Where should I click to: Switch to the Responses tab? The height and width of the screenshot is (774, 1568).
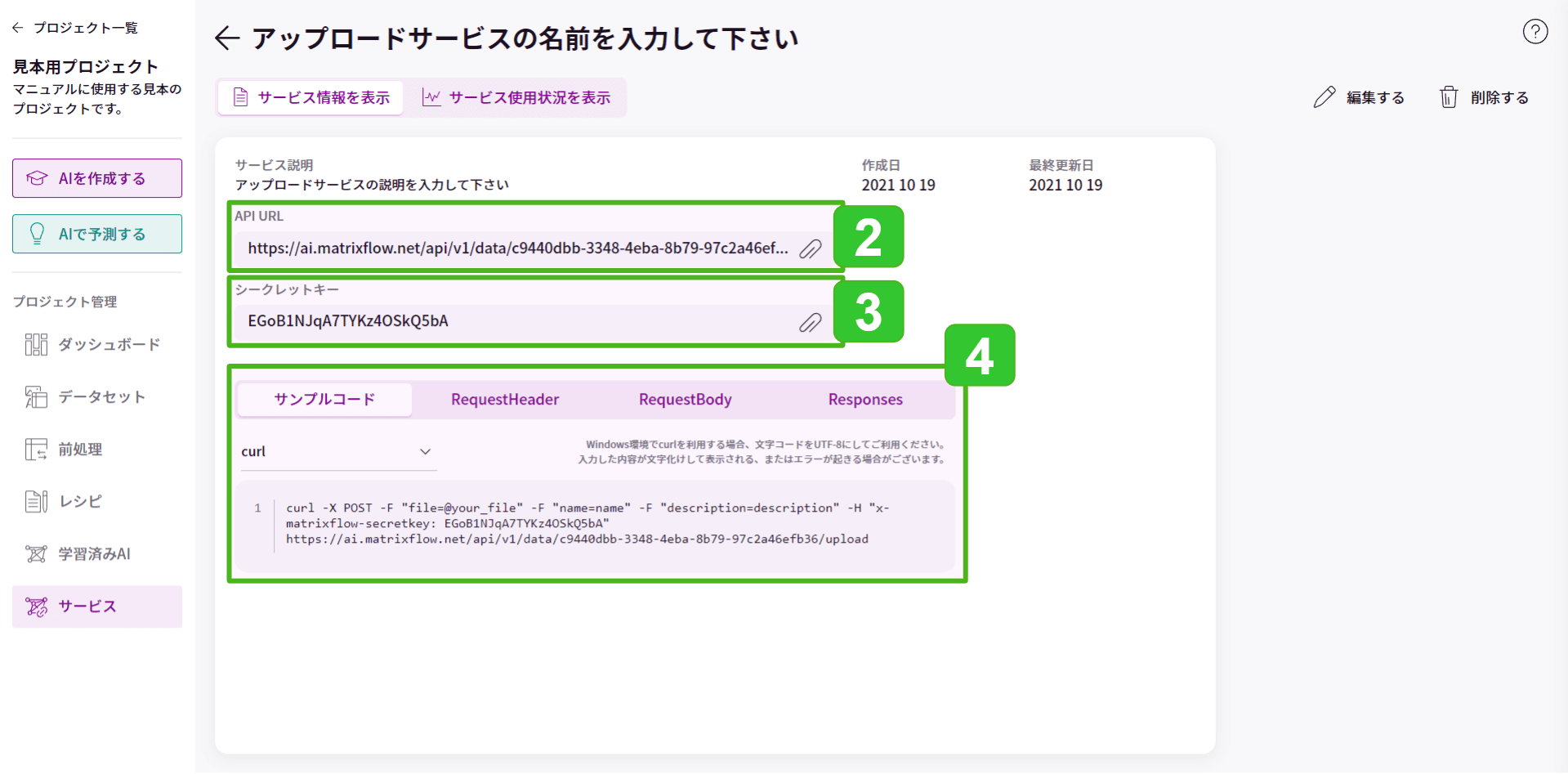pos(865,400)
